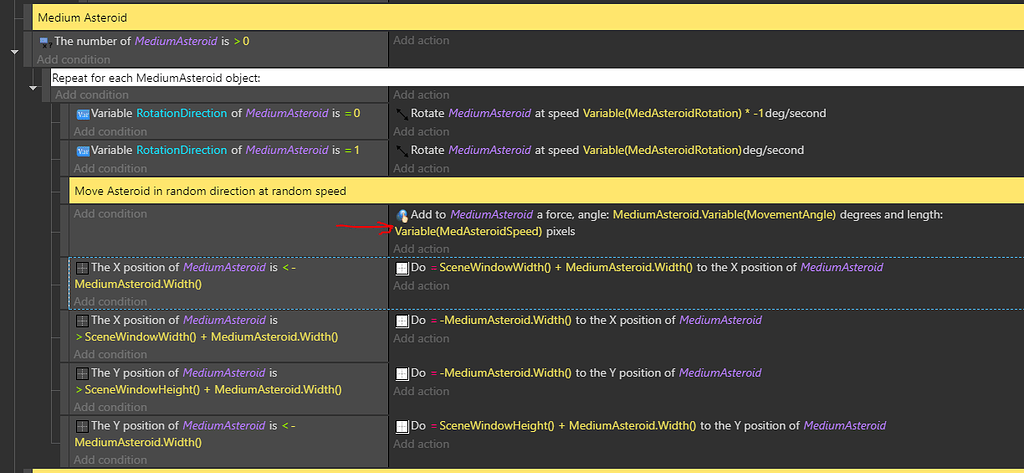The width and height of the screenshot is (1024, 473).
Task: Collapse the Repeat for each MediumAsteroid event
Action: 33,88
